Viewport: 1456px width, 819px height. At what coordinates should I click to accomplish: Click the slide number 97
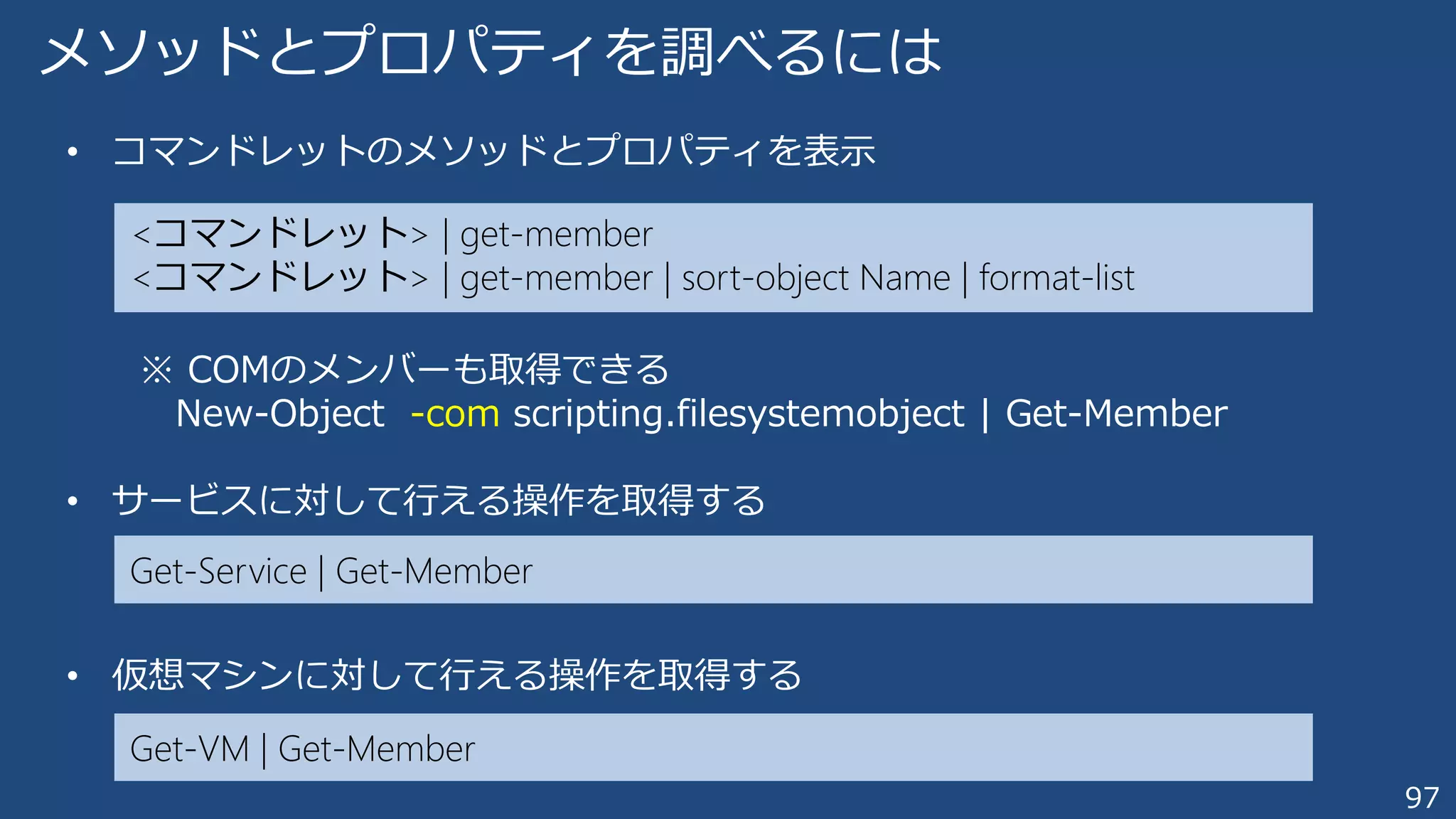point(1422,798)
